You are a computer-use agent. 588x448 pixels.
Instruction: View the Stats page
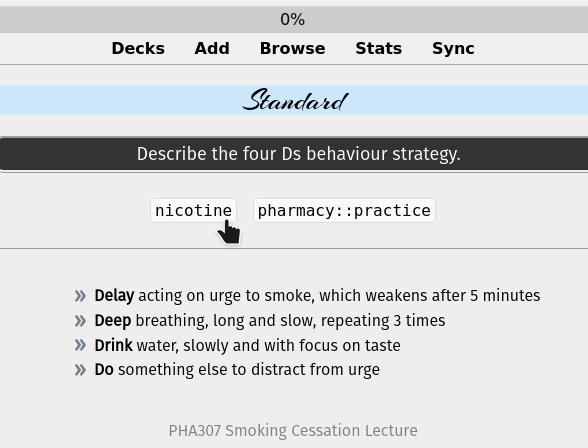click(378, 48)
